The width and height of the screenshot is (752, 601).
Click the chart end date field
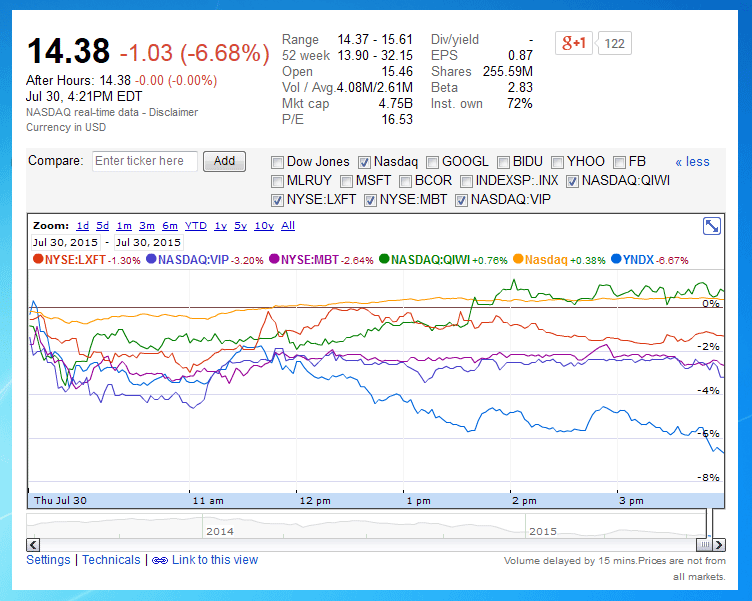point(149,242)
